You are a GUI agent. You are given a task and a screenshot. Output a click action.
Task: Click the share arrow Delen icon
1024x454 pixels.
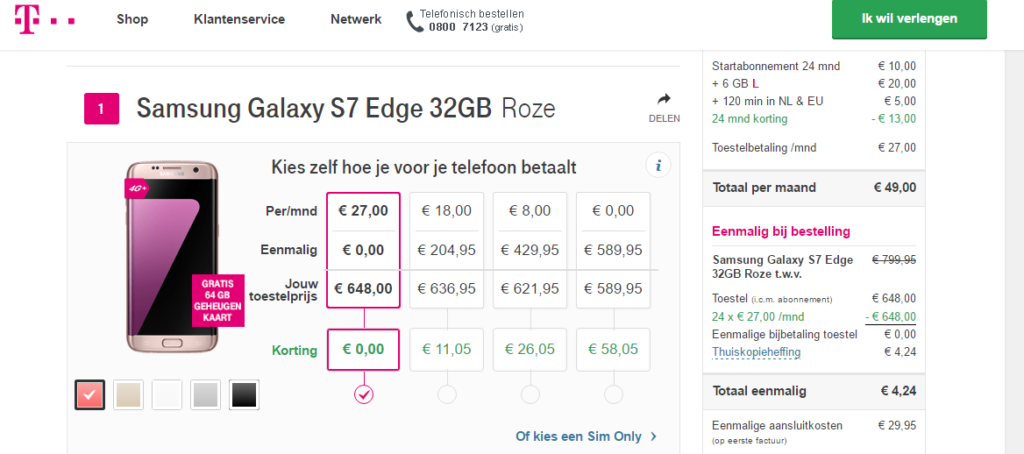point(664,99)
